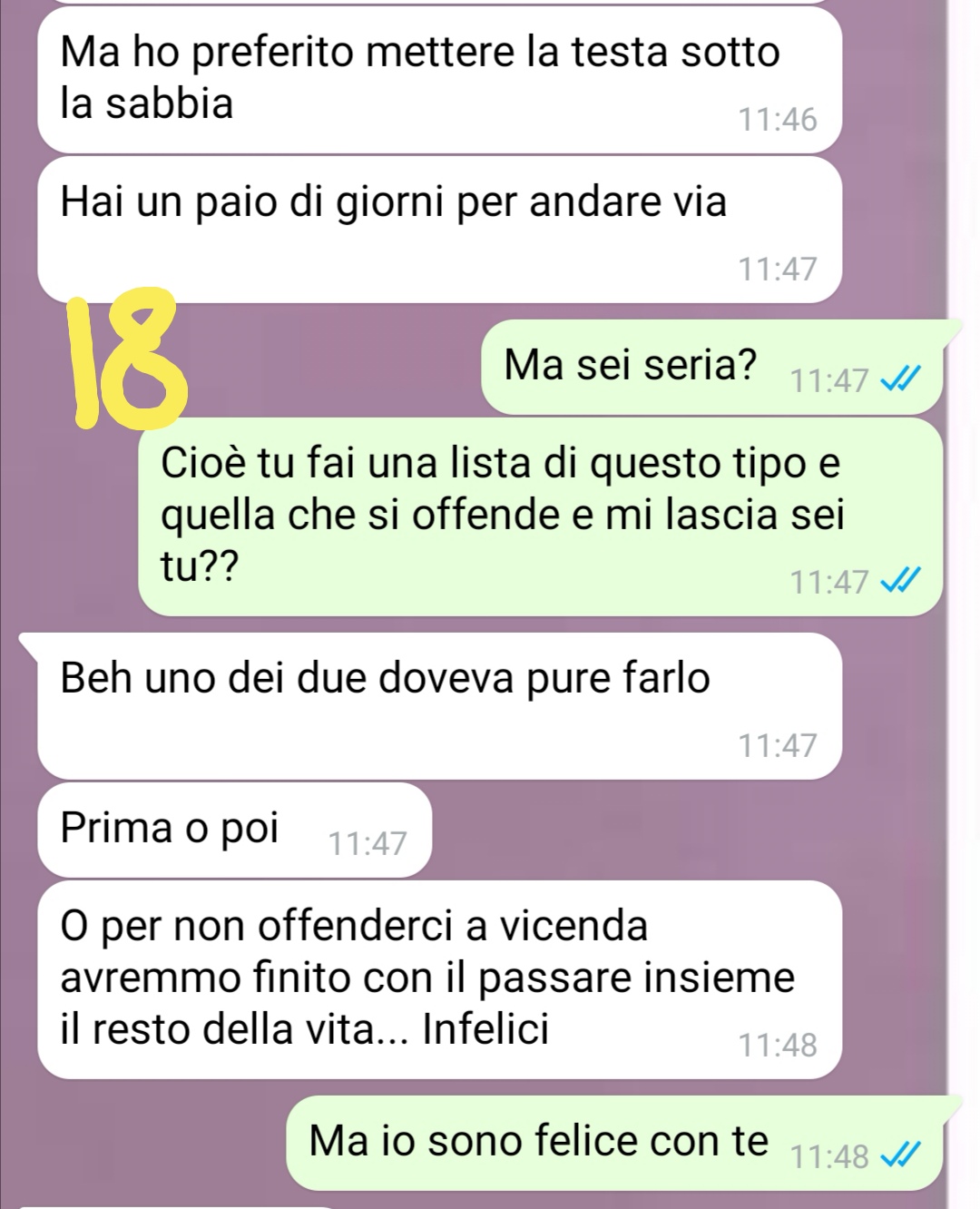Tap the 'Cioè tu fai una lista' message
Image resolution: width=980 pixels, height=1209 pixels.
click(541, 516)
